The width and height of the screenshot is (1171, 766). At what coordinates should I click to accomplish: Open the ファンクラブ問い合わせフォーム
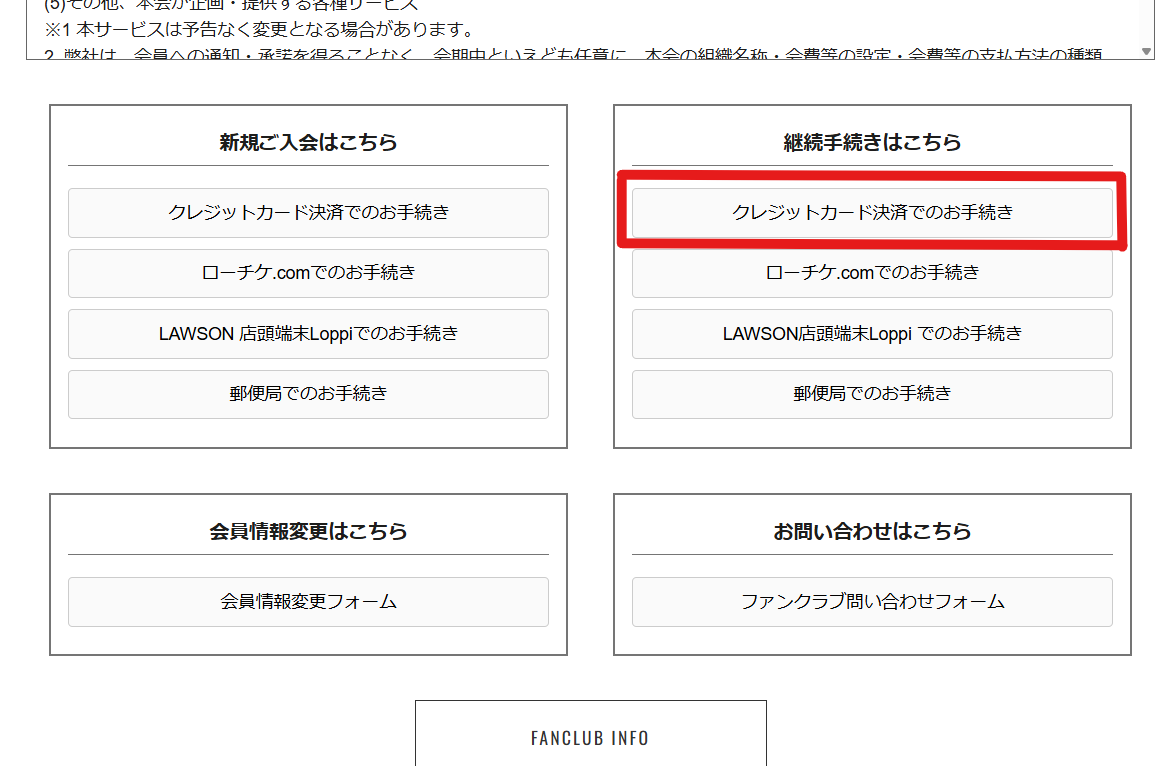click(872, 602)
